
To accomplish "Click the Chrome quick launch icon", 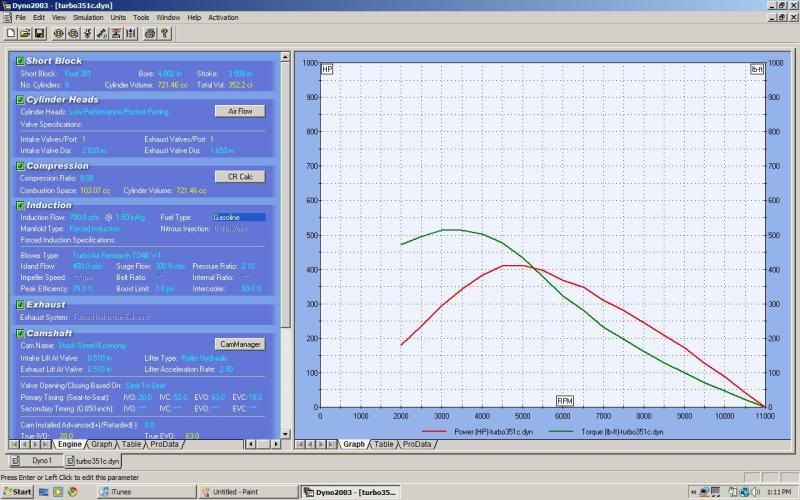I will tap(72, 492).
